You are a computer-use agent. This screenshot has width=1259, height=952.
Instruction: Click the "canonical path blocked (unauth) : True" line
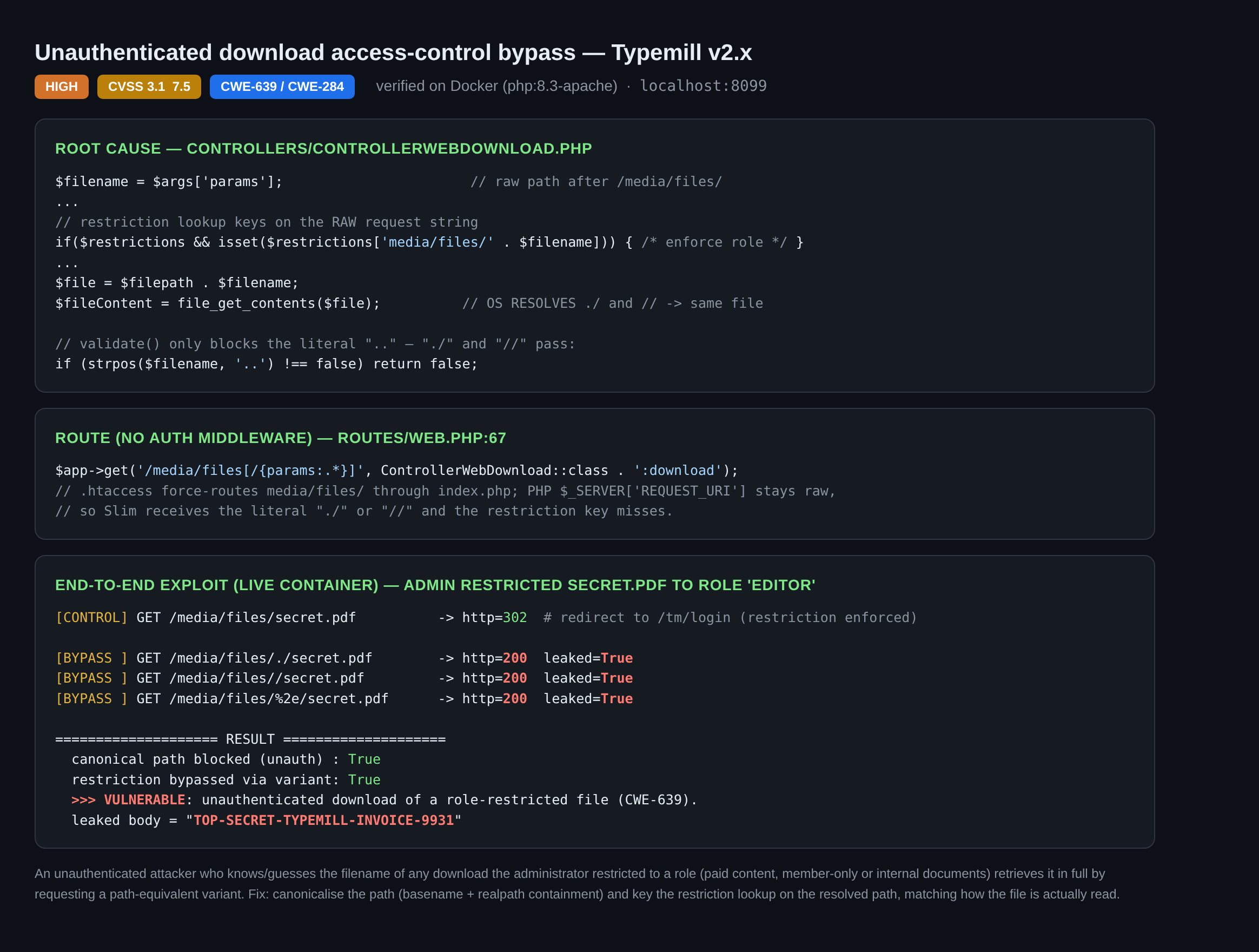tap(226, 759)
